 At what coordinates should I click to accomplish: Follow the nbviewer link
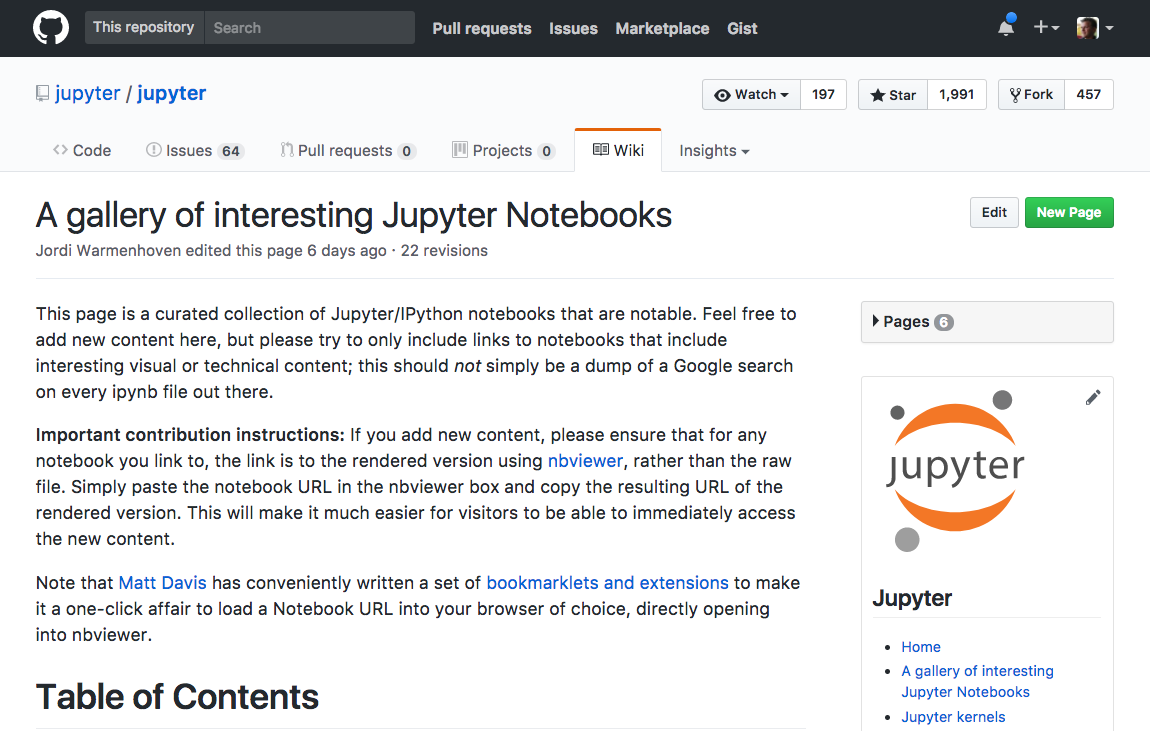pyautogui.click(x=585, y=461)
